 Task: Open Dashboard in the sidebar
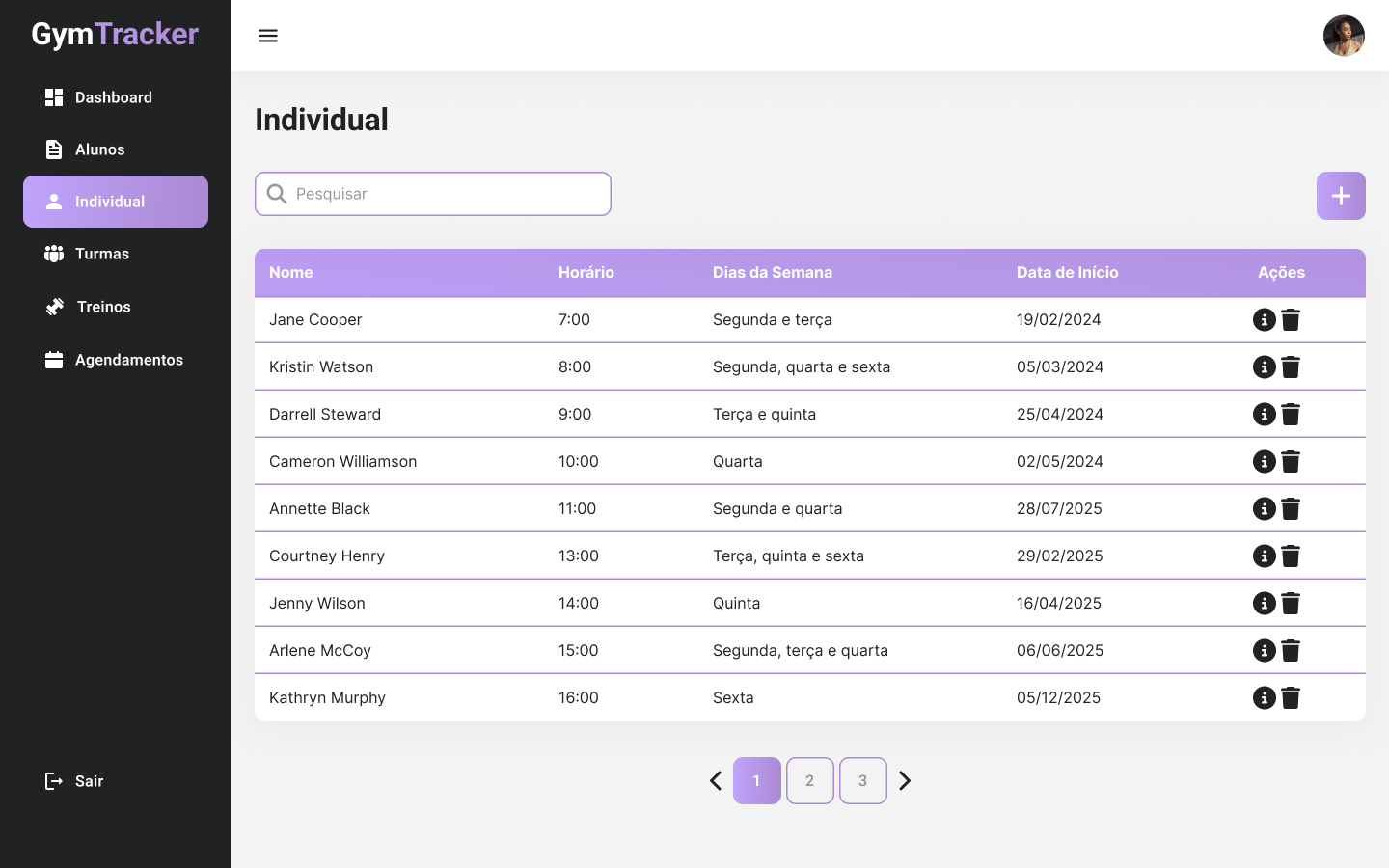coord(113,97)
